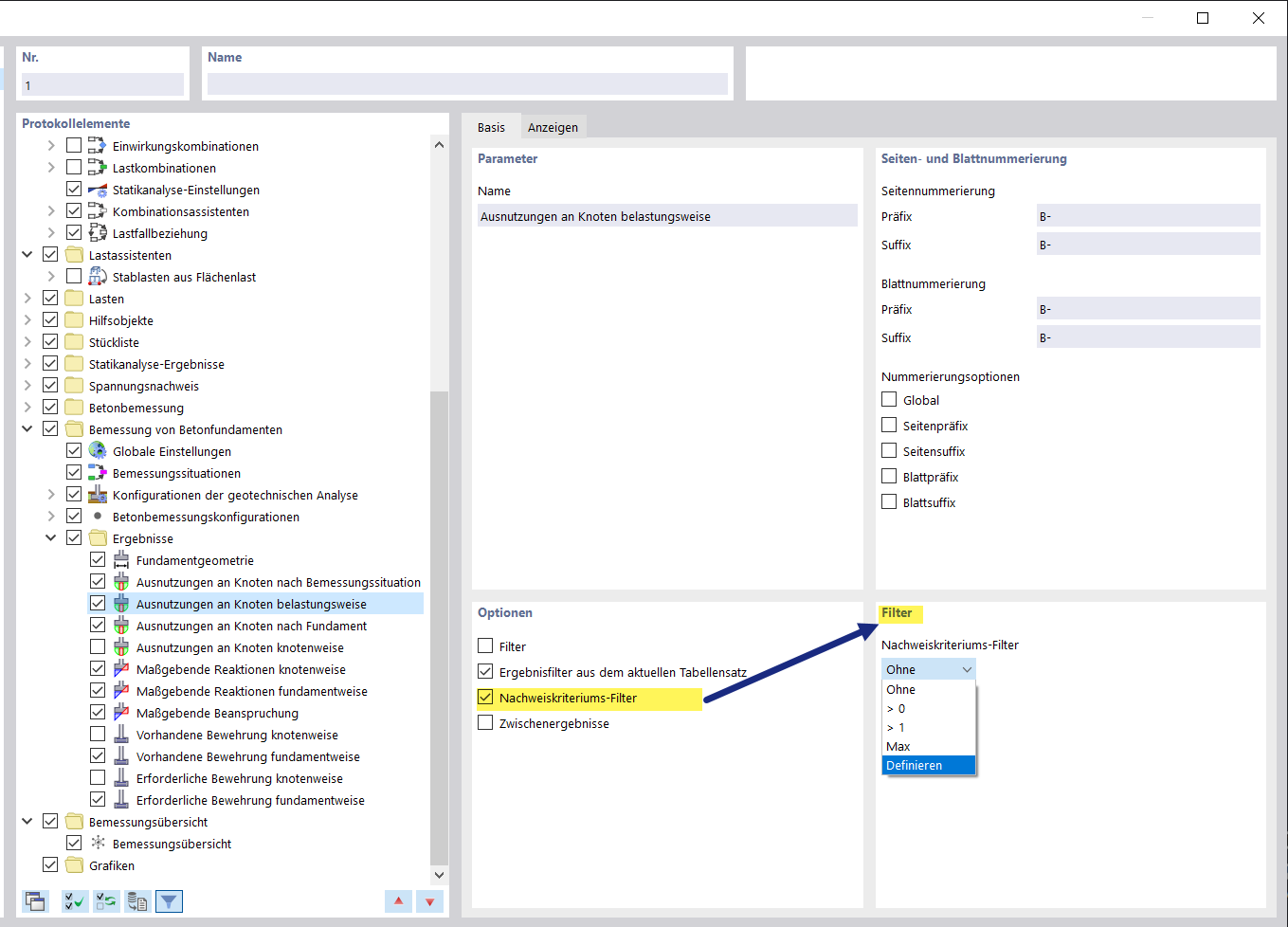1288x927 pixels.
Task: Click the Lastkombinationen icon
Action: tap(97, 168)
